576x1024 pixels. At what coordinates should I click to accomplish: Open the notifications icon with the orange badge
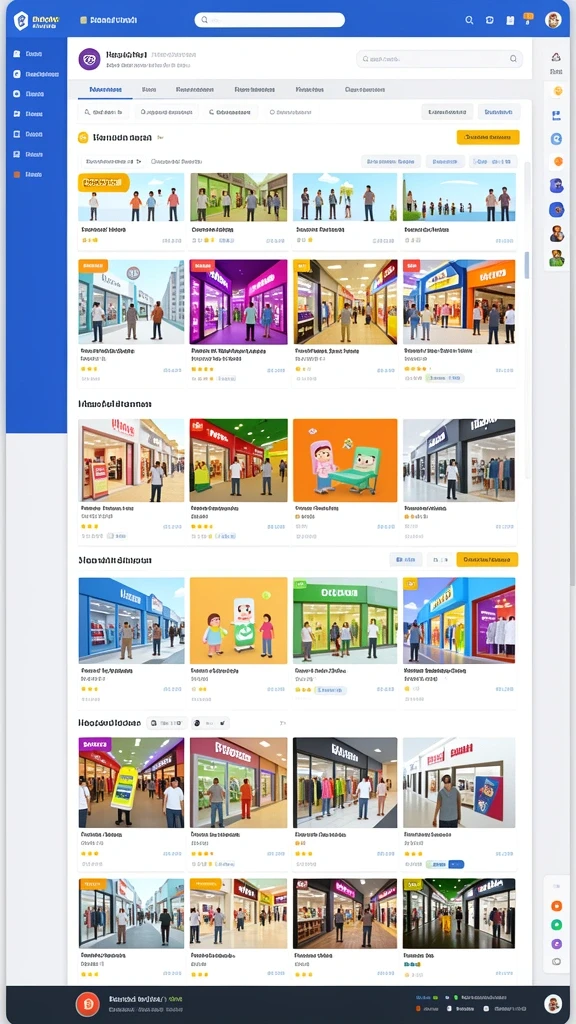tap(528, 19)
